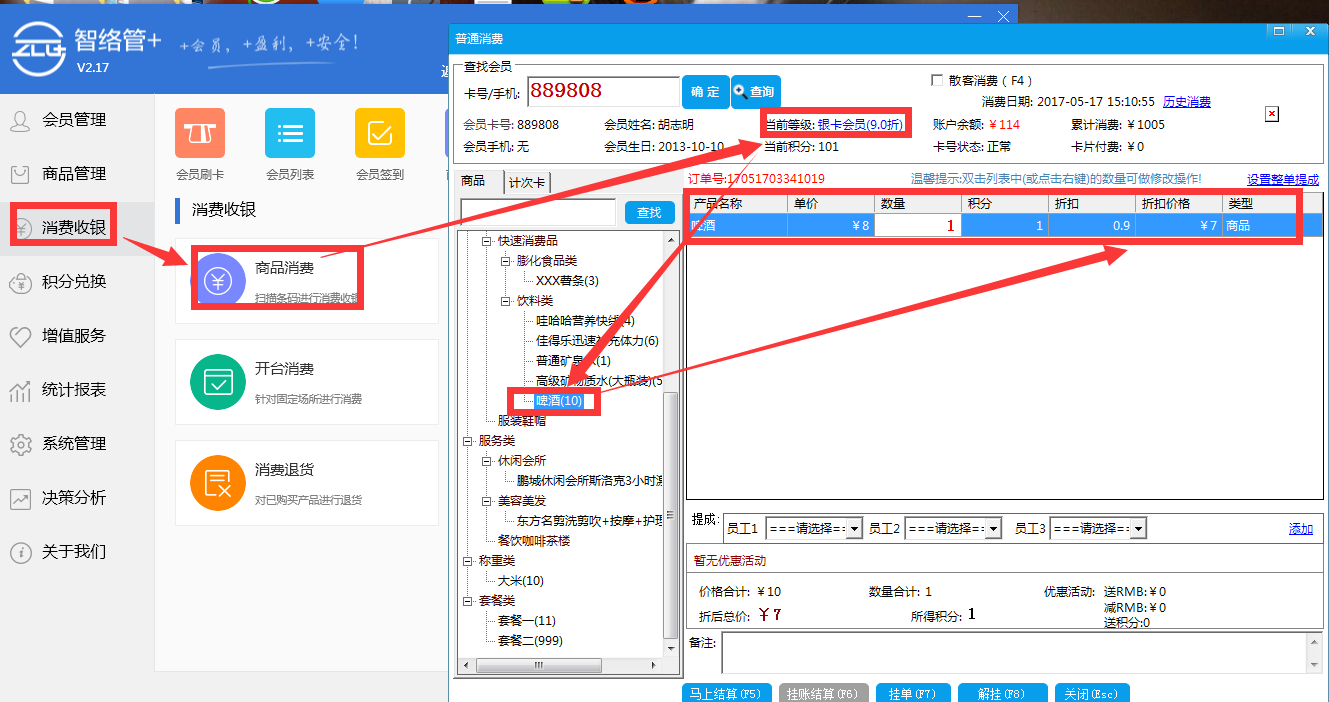Open the 员工1 commission dropdown

pyautogui.click(x=854, y=529)
